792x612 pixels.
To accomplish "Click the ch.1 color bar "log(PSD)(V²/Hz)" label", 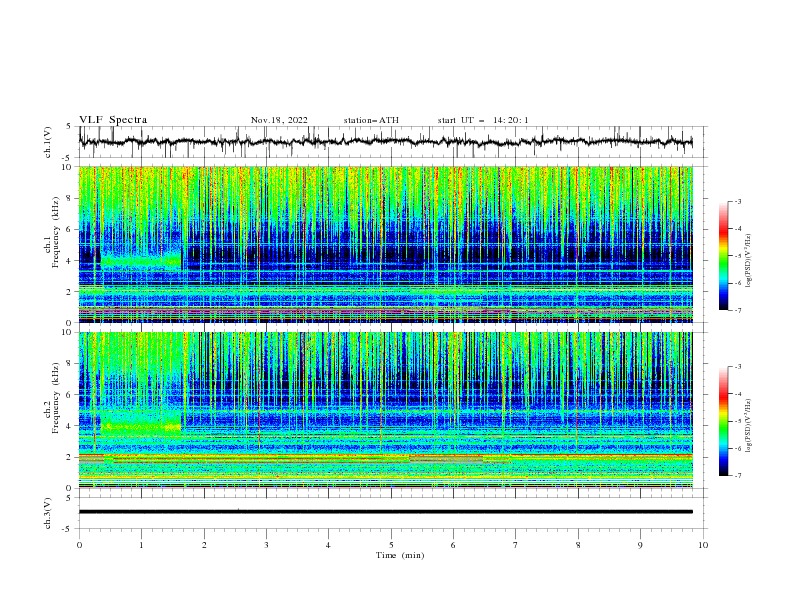I will 749,261.
